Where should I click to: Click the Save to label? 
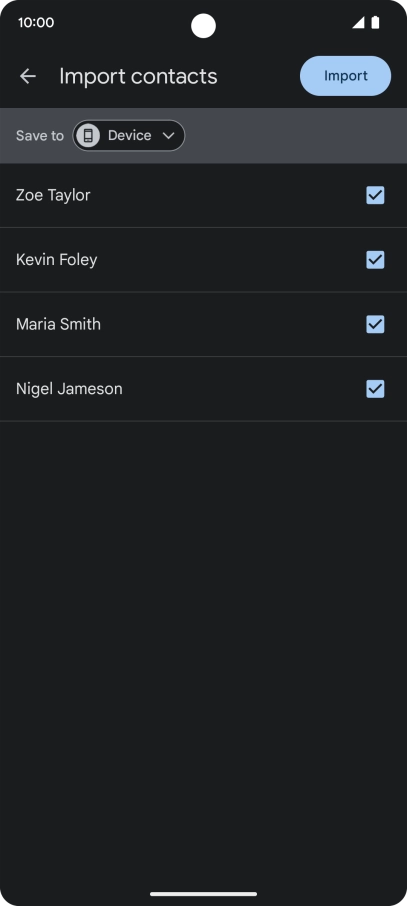coord(40,136)
